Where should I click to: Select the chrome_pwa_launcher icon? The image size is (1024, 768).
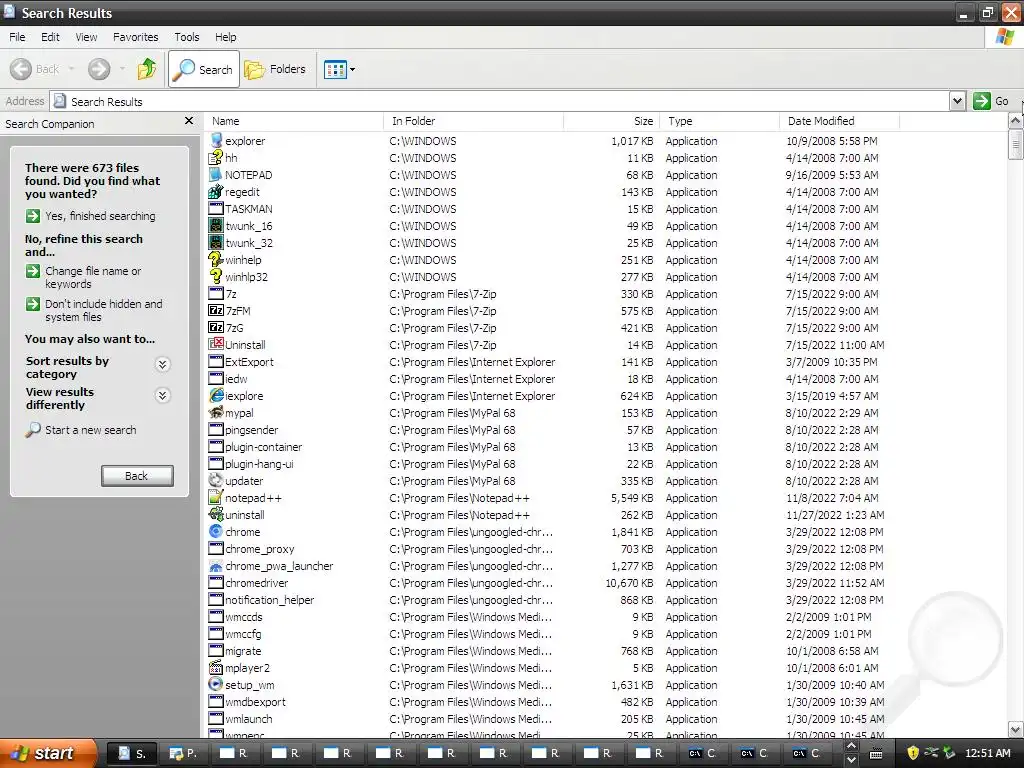(216, 566)
